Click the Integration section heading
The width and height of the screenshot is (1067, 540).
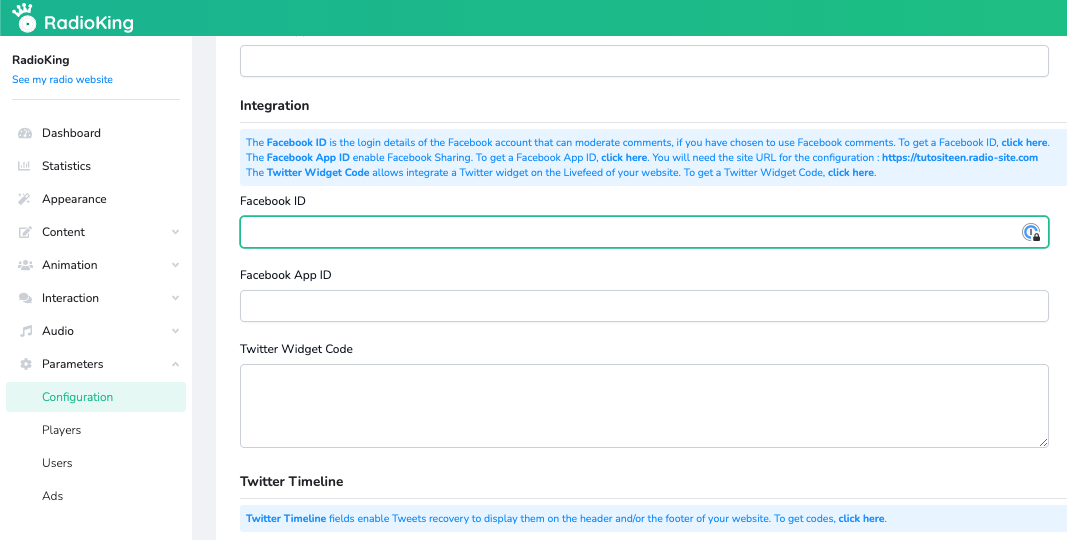tap(274, 105)
